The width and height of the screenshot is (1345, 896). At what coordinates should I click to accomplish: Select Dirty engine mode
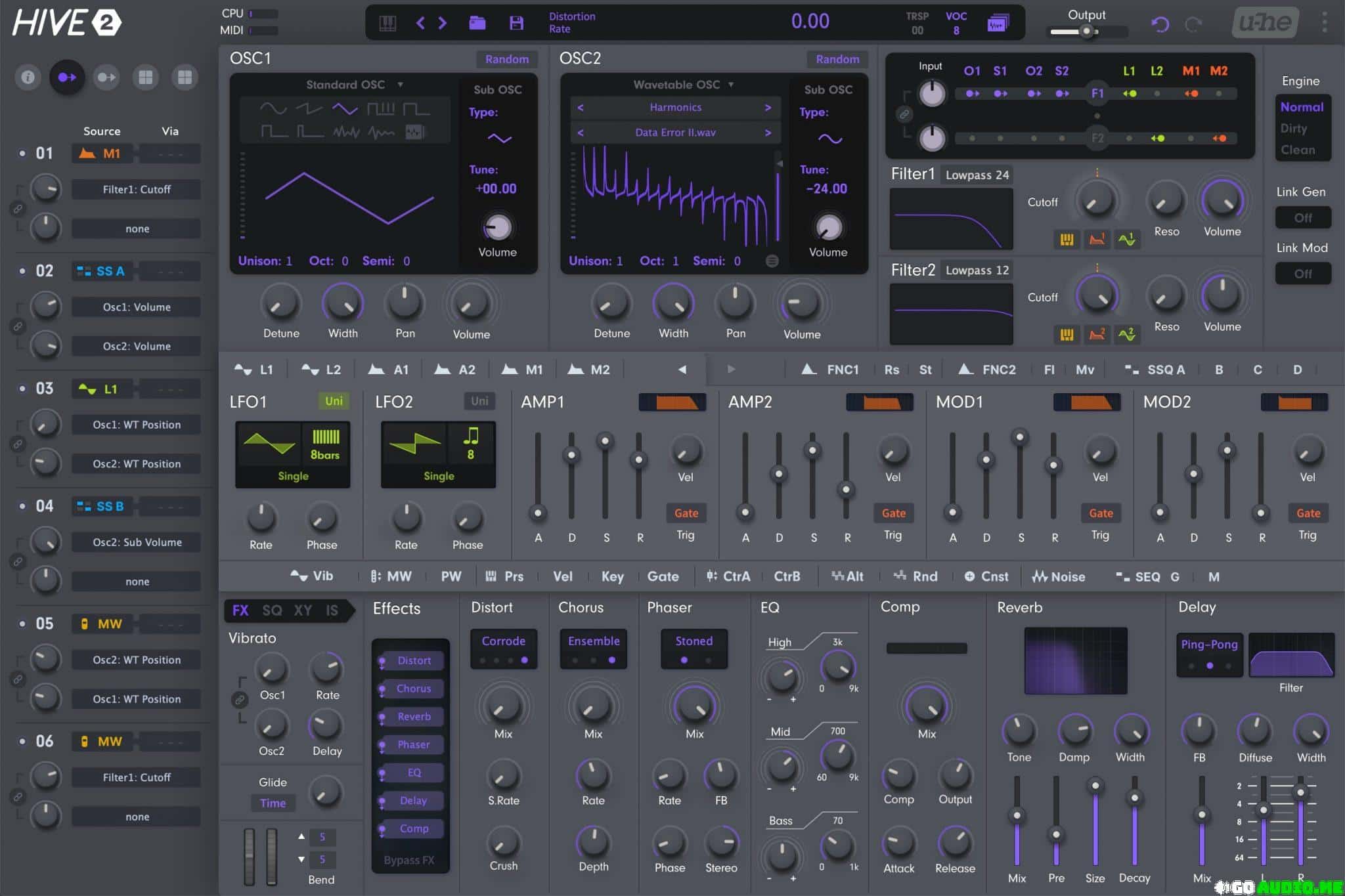click(x=1294, y=129)
